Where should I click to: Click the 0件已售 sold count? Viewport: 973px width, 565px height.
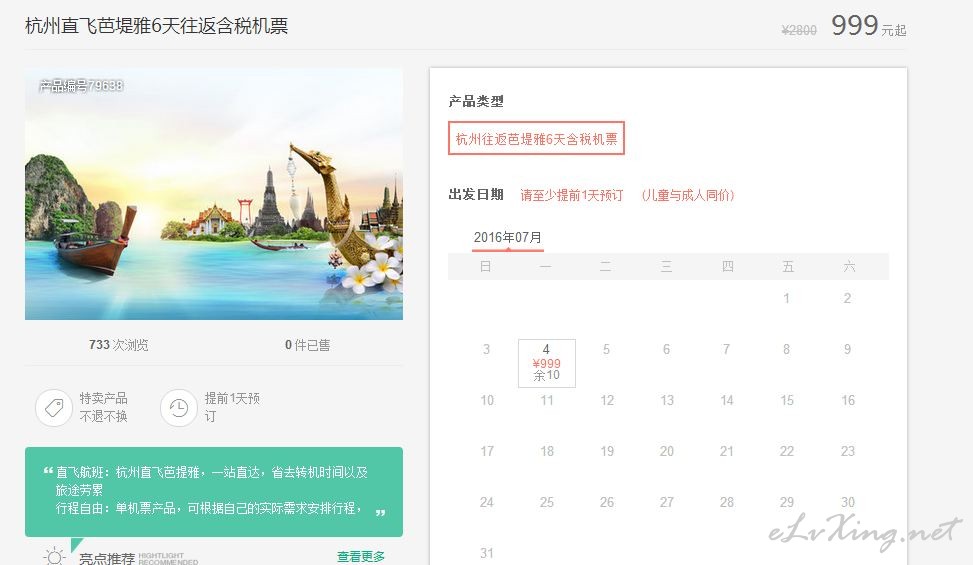pyautogui.click(x=307, y=345)
